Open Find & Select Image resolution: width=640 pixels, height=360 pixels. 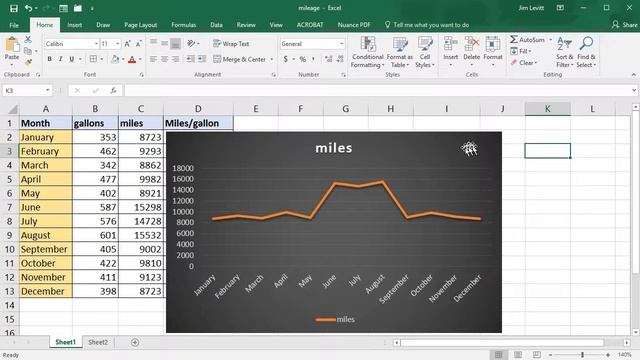coord(586,52)
